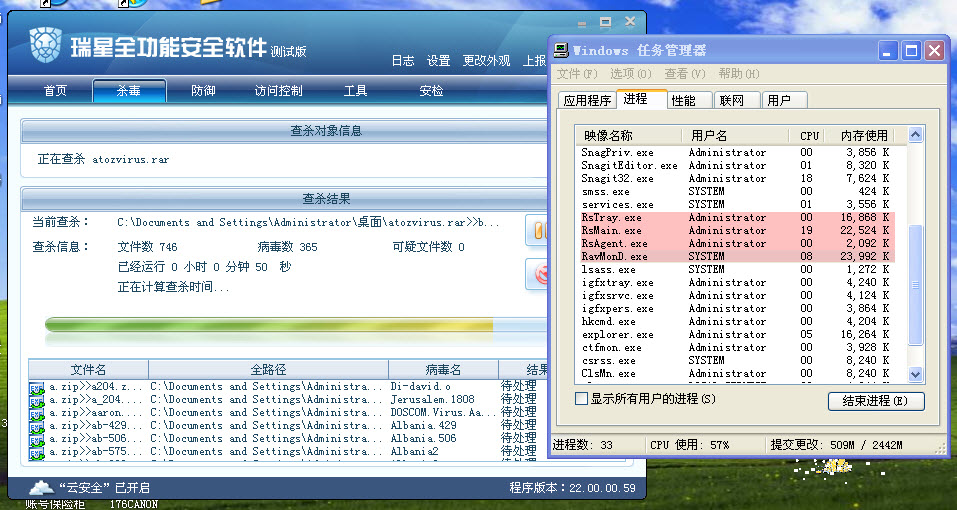Switch to the 防御 tab

[203, 91]
